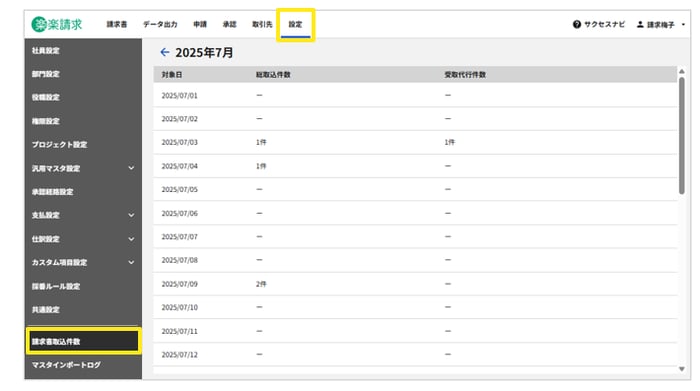Click the vertical scrollbar thumb
Screen dimensions: 700x391
(x=682, y=136)
